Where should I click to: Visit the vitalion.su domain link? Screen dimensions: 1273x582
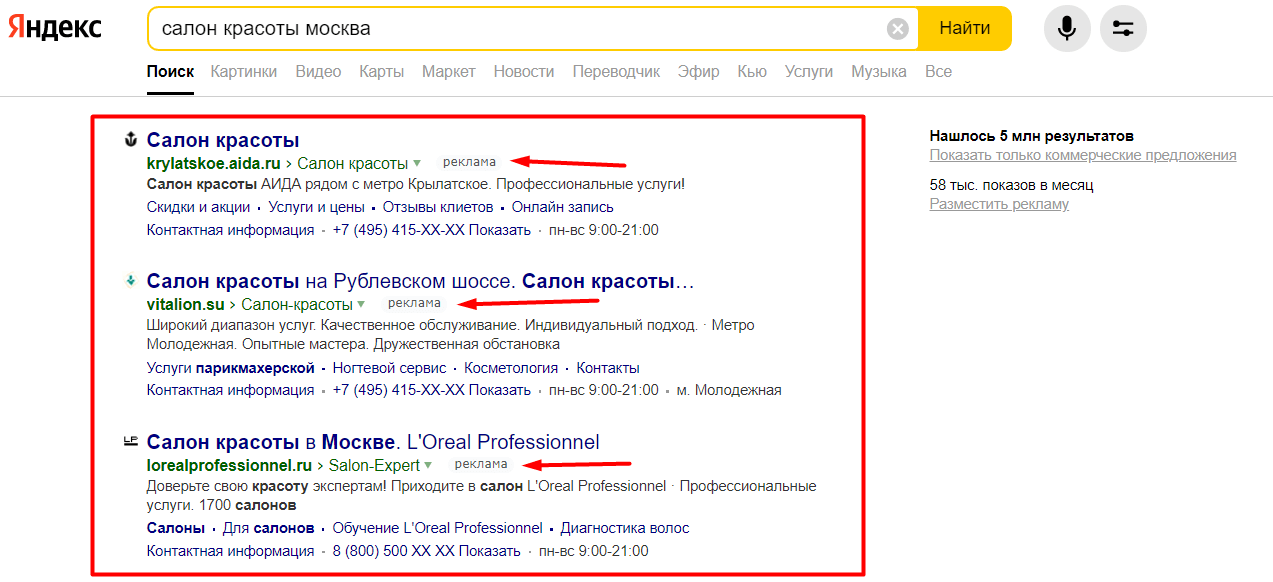pos(186,304)
